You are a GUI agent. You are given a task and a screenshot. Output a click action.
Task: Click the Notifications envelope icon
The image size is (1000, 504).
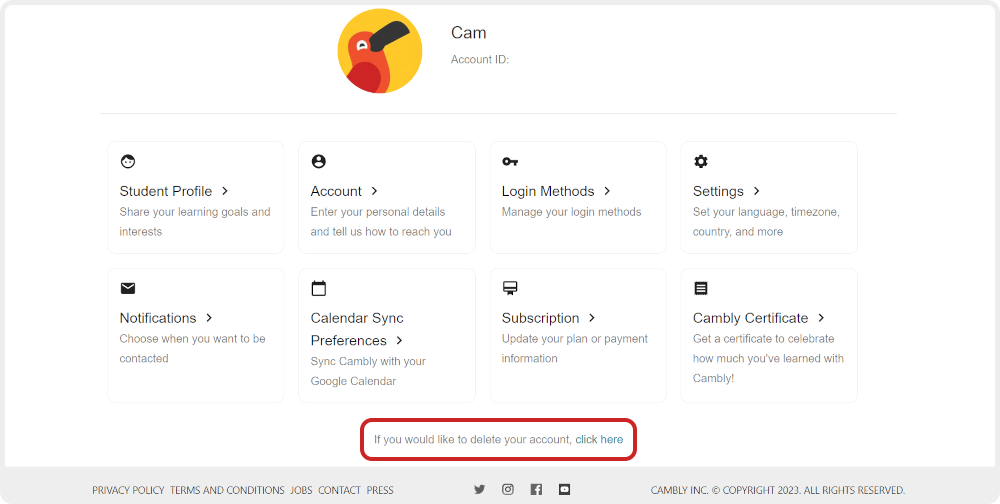[x=128, y=288]
